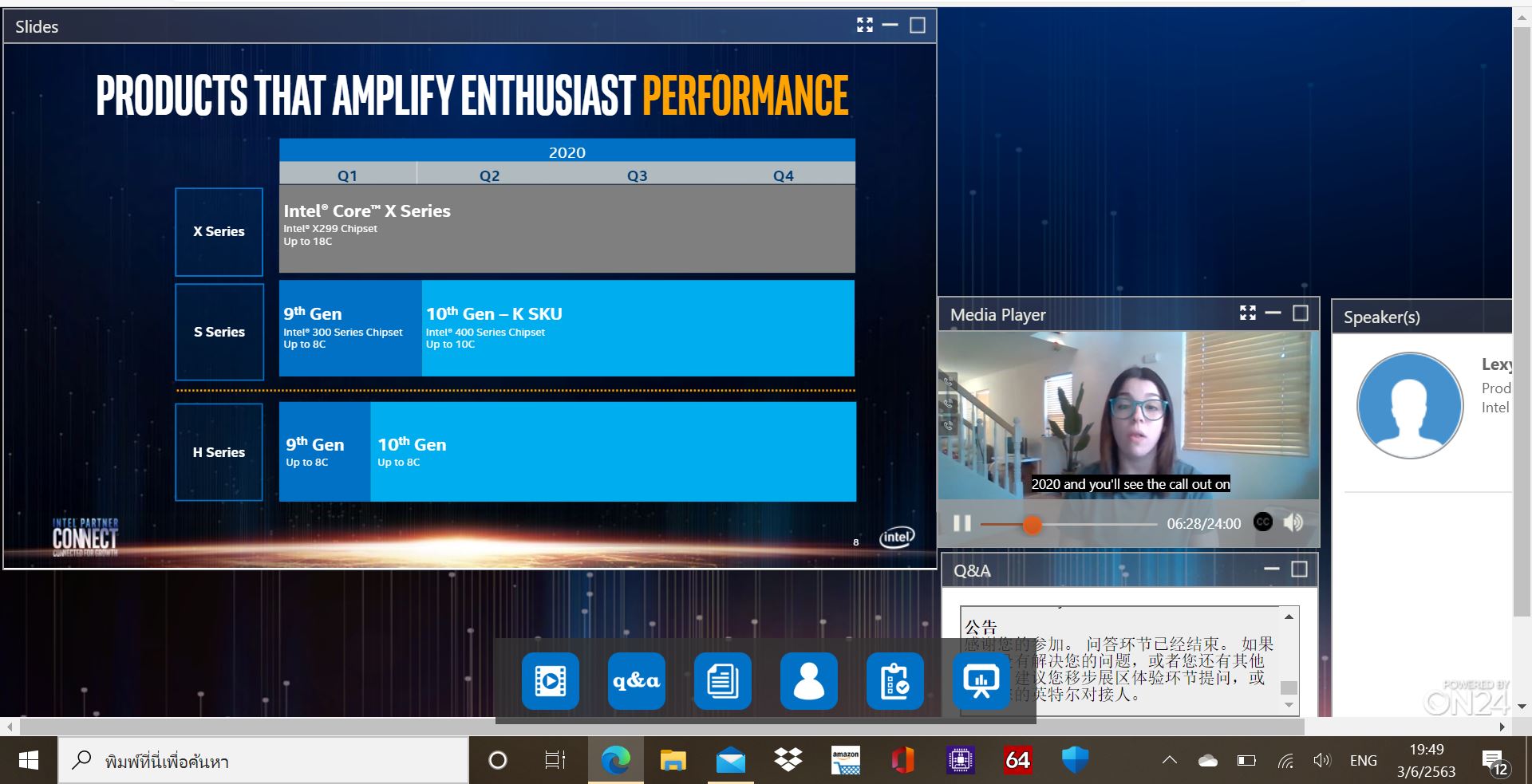Maximize the Slides panel

918,26
